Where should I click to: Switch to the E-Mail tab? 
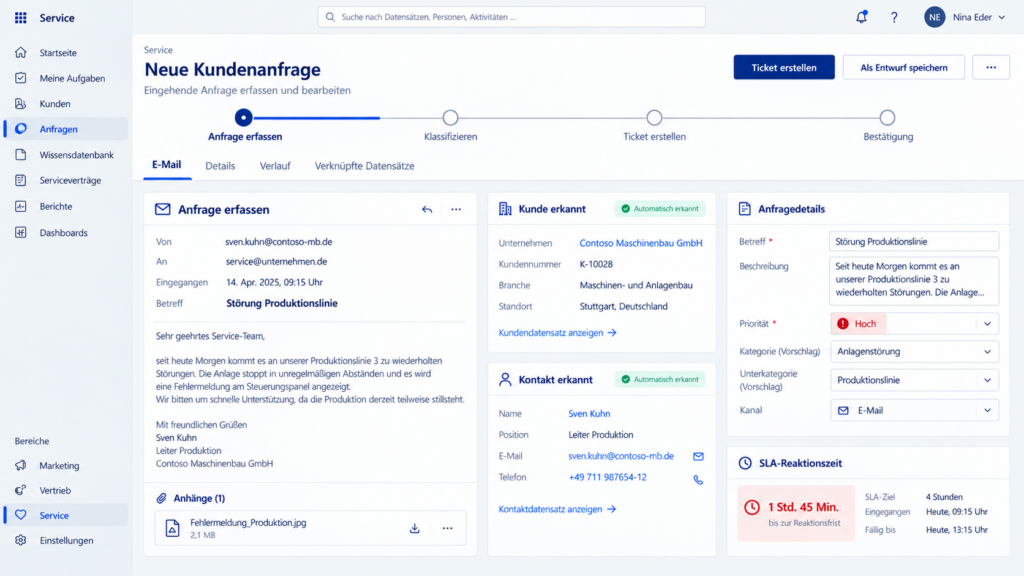[x=167, y=165]
